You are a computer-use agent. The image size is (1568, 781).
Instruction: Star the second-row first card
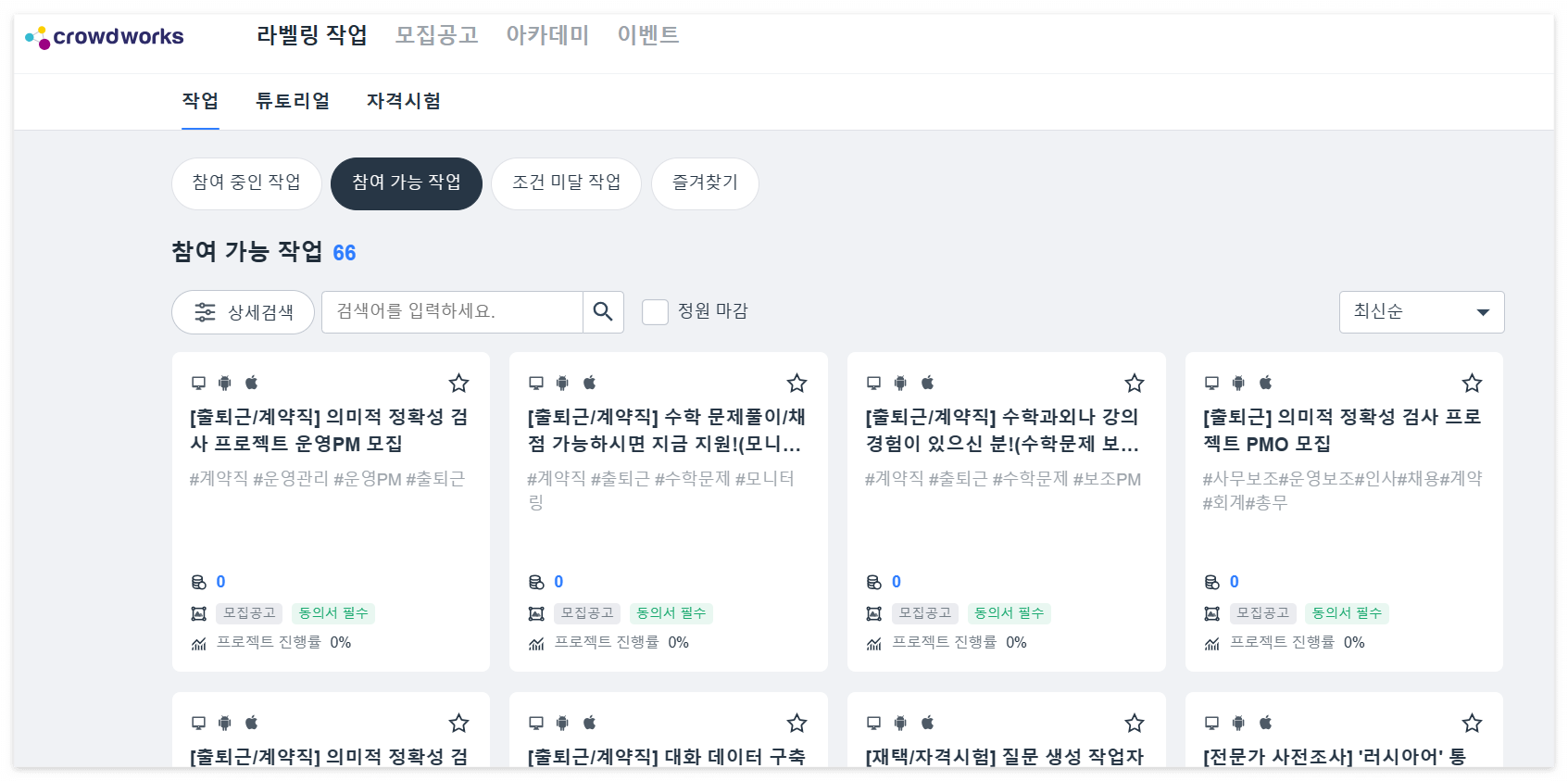(458, 723)
